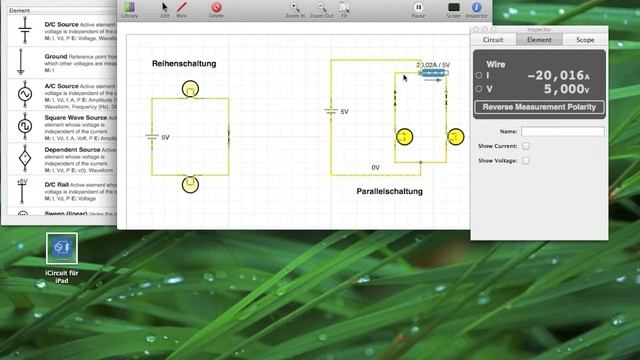The width and height of the screenshot is (640, 360).
Task: Click the Zoom In magnifier
Action: click(x=295, y=10)
